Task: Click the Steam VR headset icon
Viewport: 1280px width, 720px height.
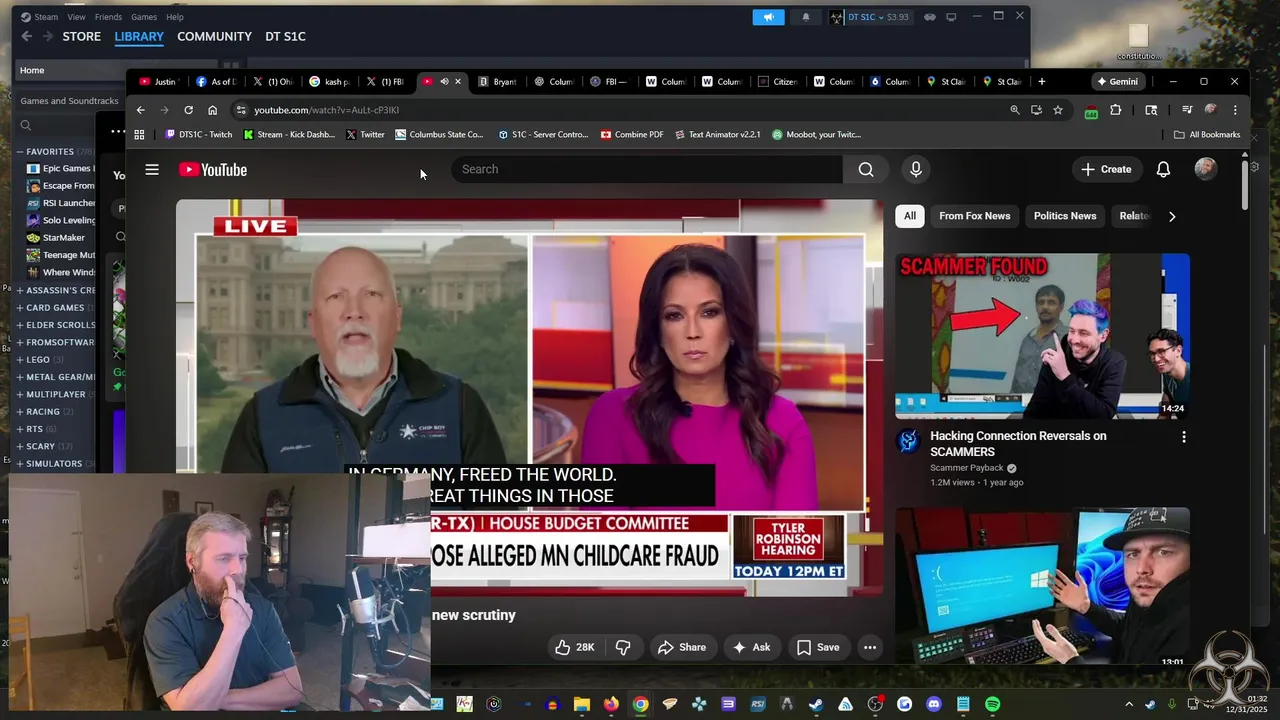Action: pyautogui.click(x=930, y=17)
